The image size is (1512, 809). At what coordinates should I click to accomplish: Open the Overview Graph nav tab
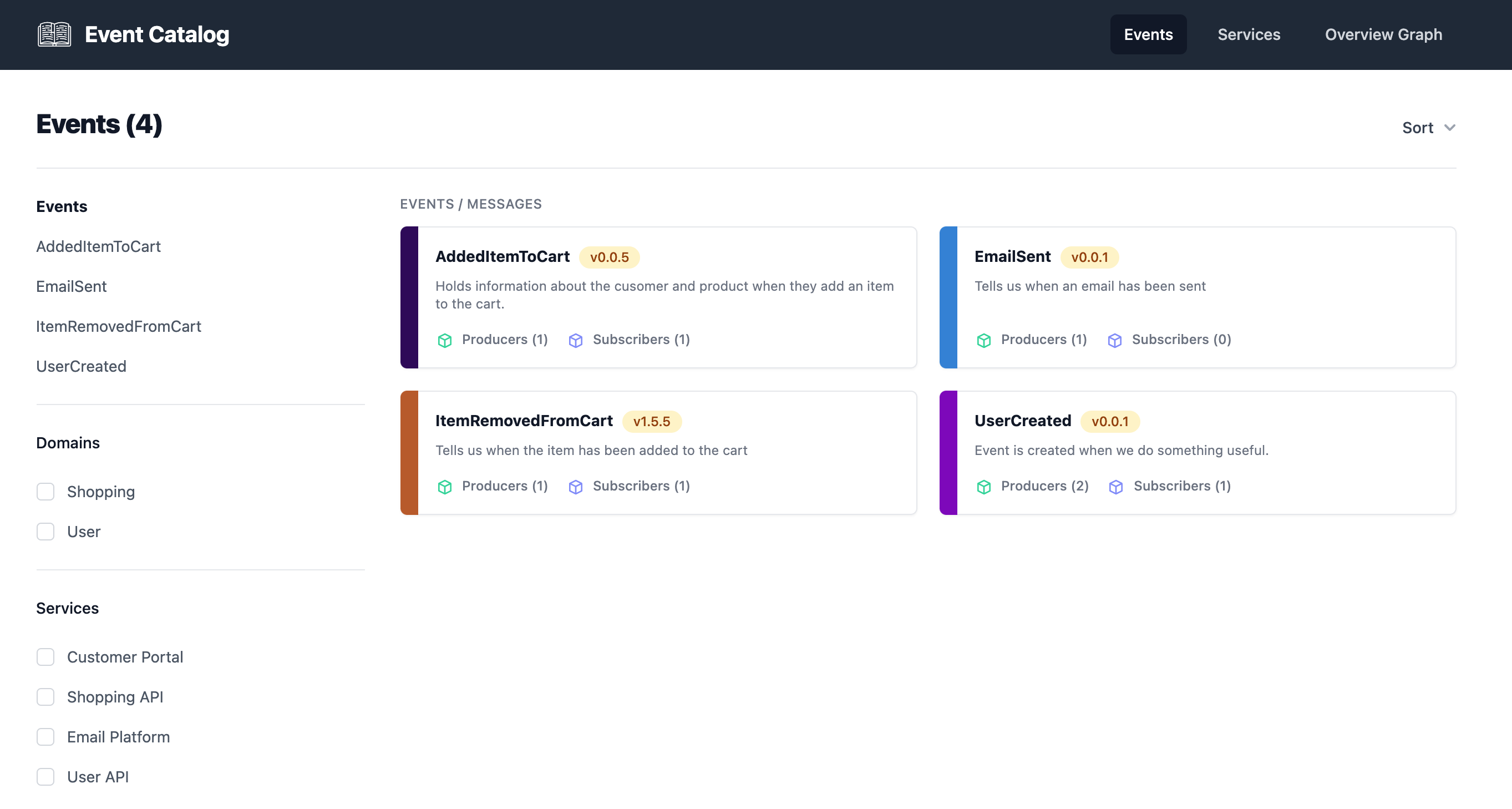click(x=1383, y=34)
